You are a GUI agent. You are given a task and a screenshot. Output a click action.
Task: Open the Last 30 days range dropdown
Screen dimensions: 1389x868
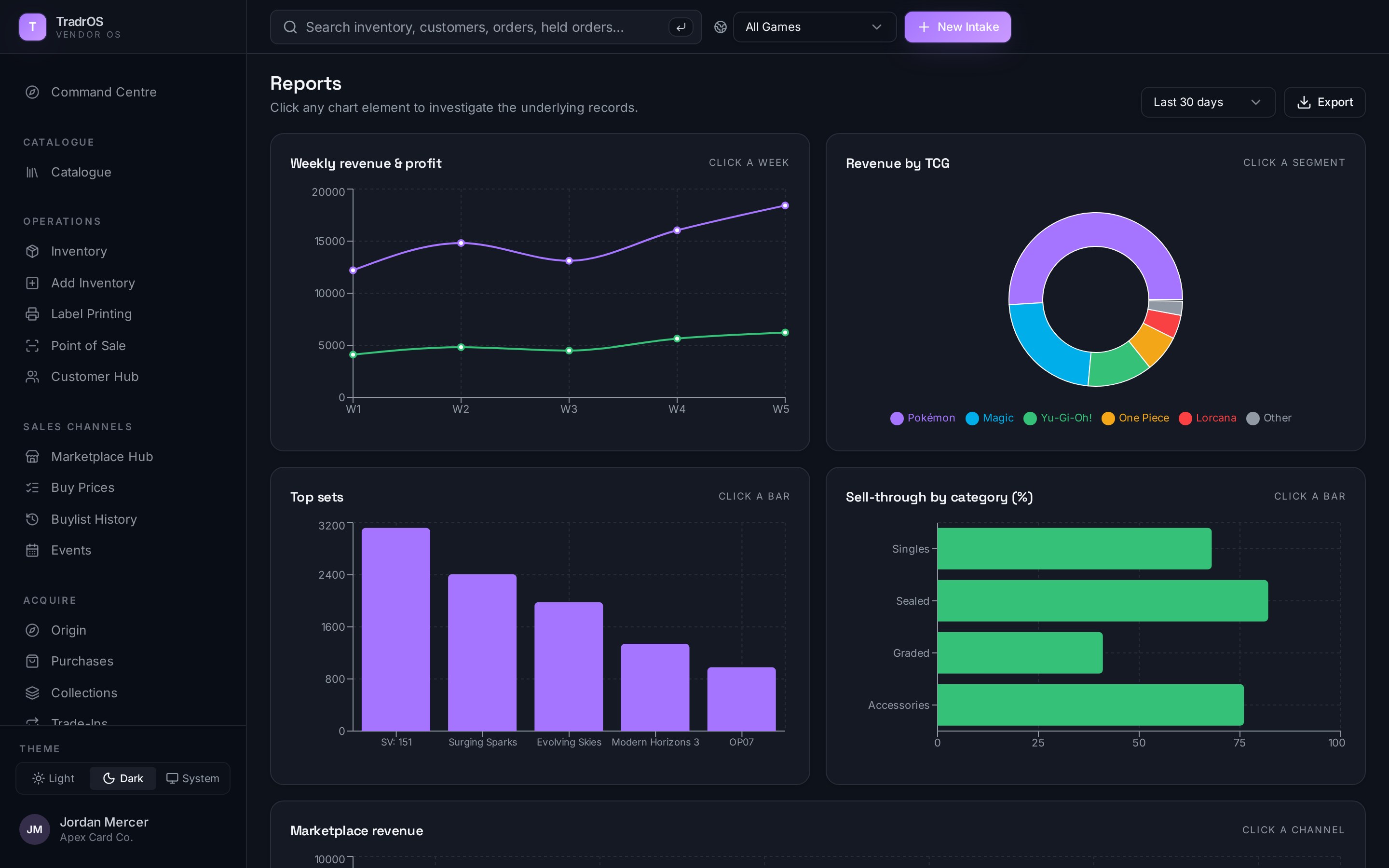1208,102
